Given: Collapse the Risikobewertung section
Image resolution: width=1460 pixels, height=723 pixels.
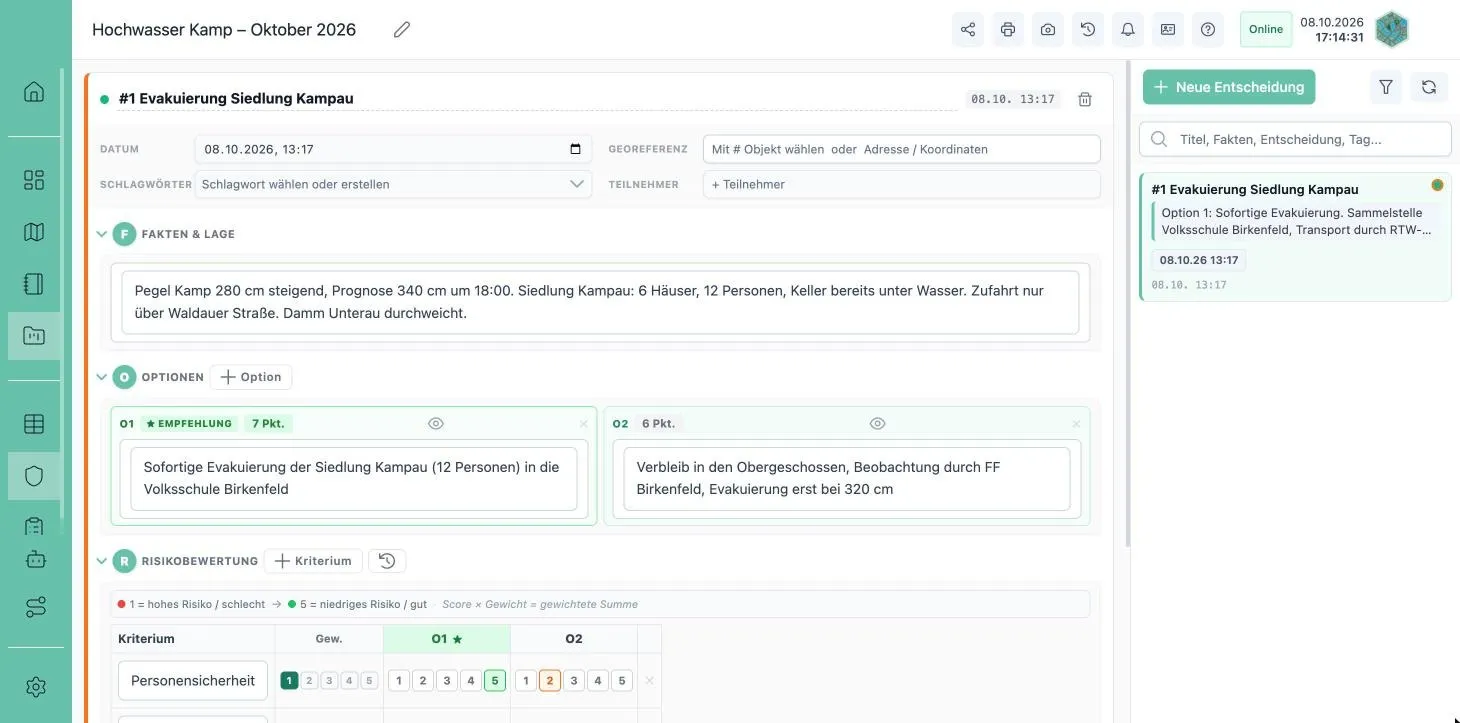Looking at the screenshot, I should [102, 561].
